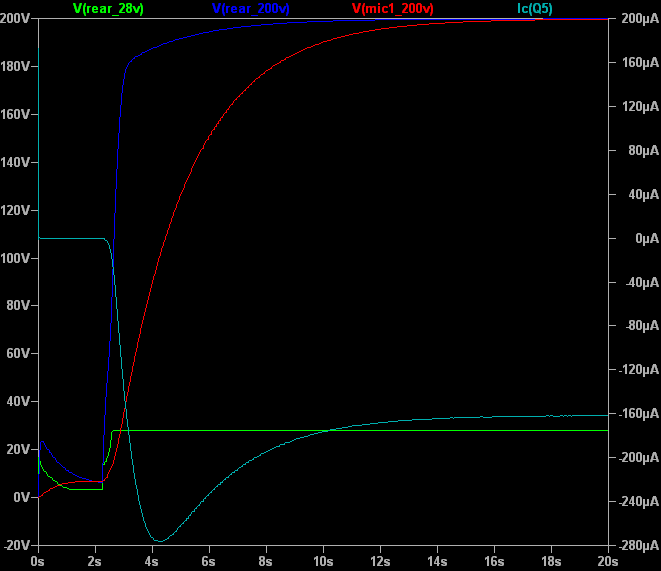This screenshot has height=571, width=661.
Task: Select the Ic(Q5) trace label
Action: 535,9
